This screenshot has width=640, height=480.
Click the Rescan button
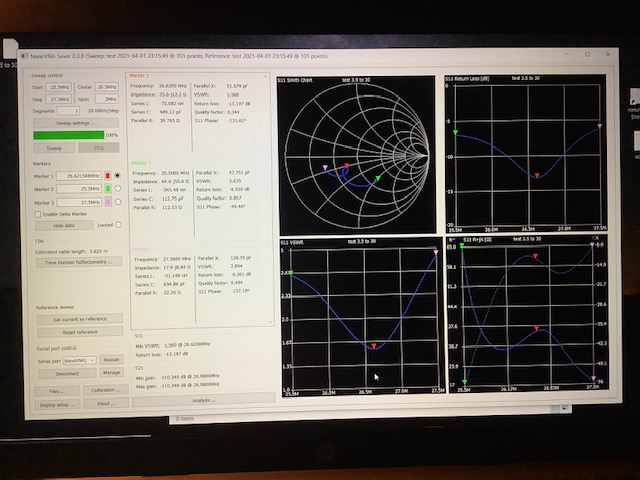(111, 360)
